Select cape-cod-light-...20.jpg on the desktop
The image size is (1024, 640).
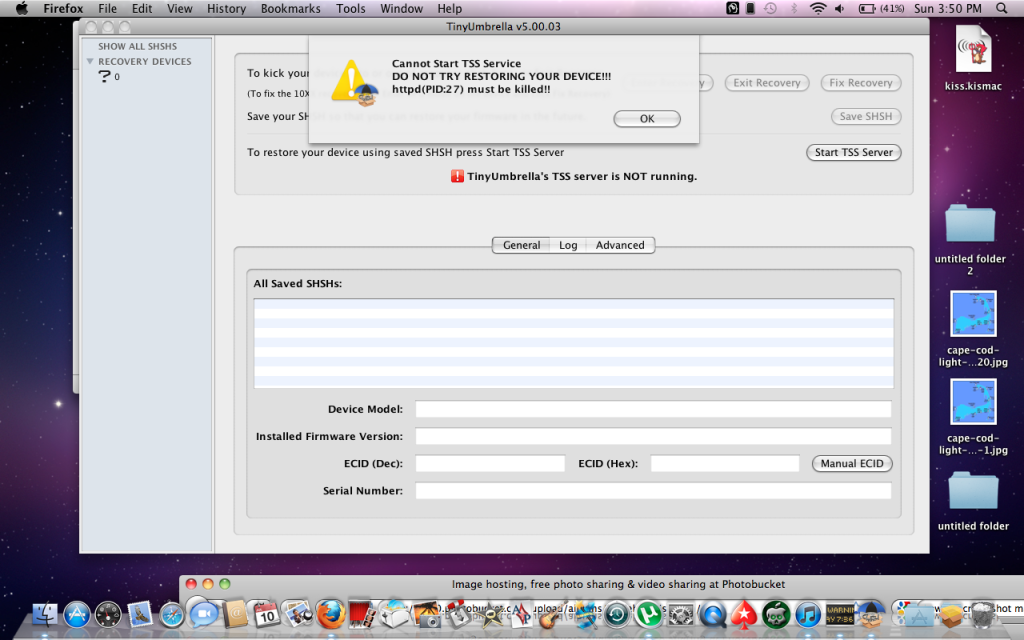click(x=973, y=328)
